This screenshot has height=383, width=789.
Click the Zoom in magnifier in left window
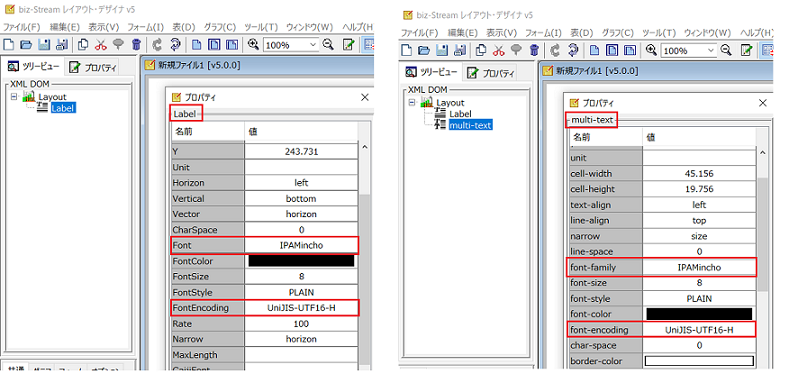[254, 44]
